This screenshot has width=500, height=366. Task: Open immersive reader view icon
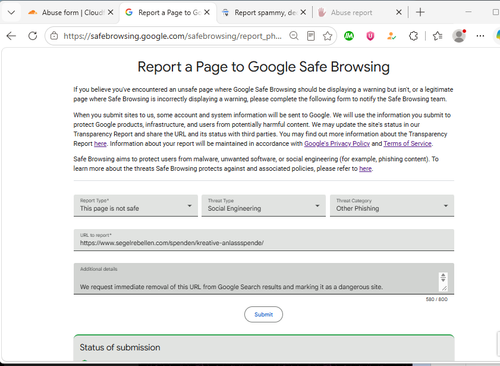coord(311,36)
